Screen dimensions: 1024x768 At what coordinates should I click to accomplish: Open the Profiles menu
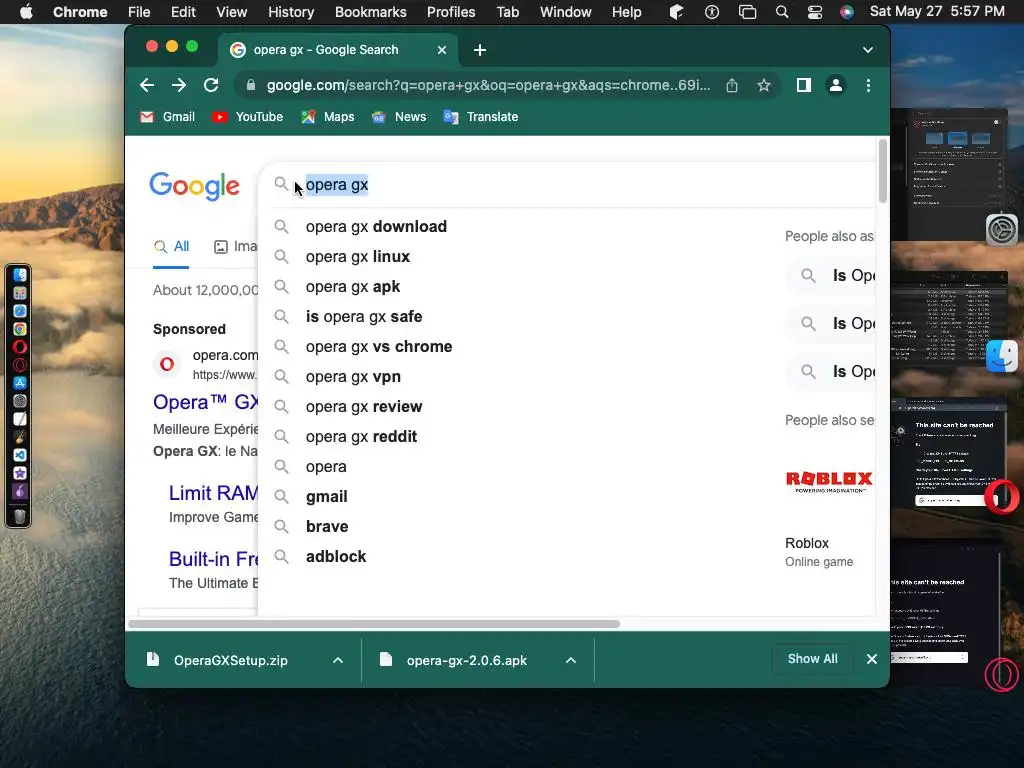pos(451,12)
